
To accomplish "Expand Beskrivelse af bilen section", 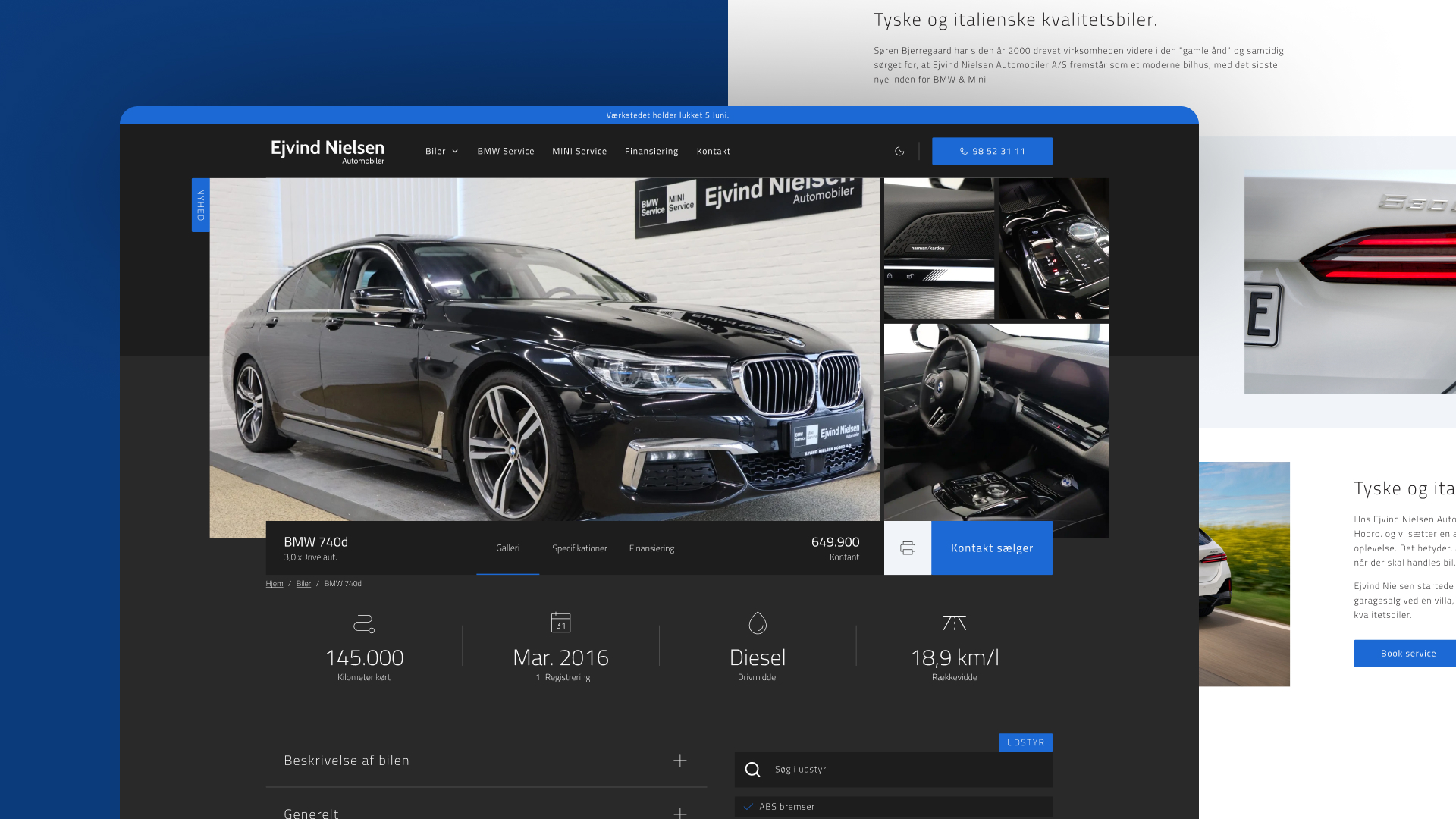I will pyautogui.click(x=680, y=761).
